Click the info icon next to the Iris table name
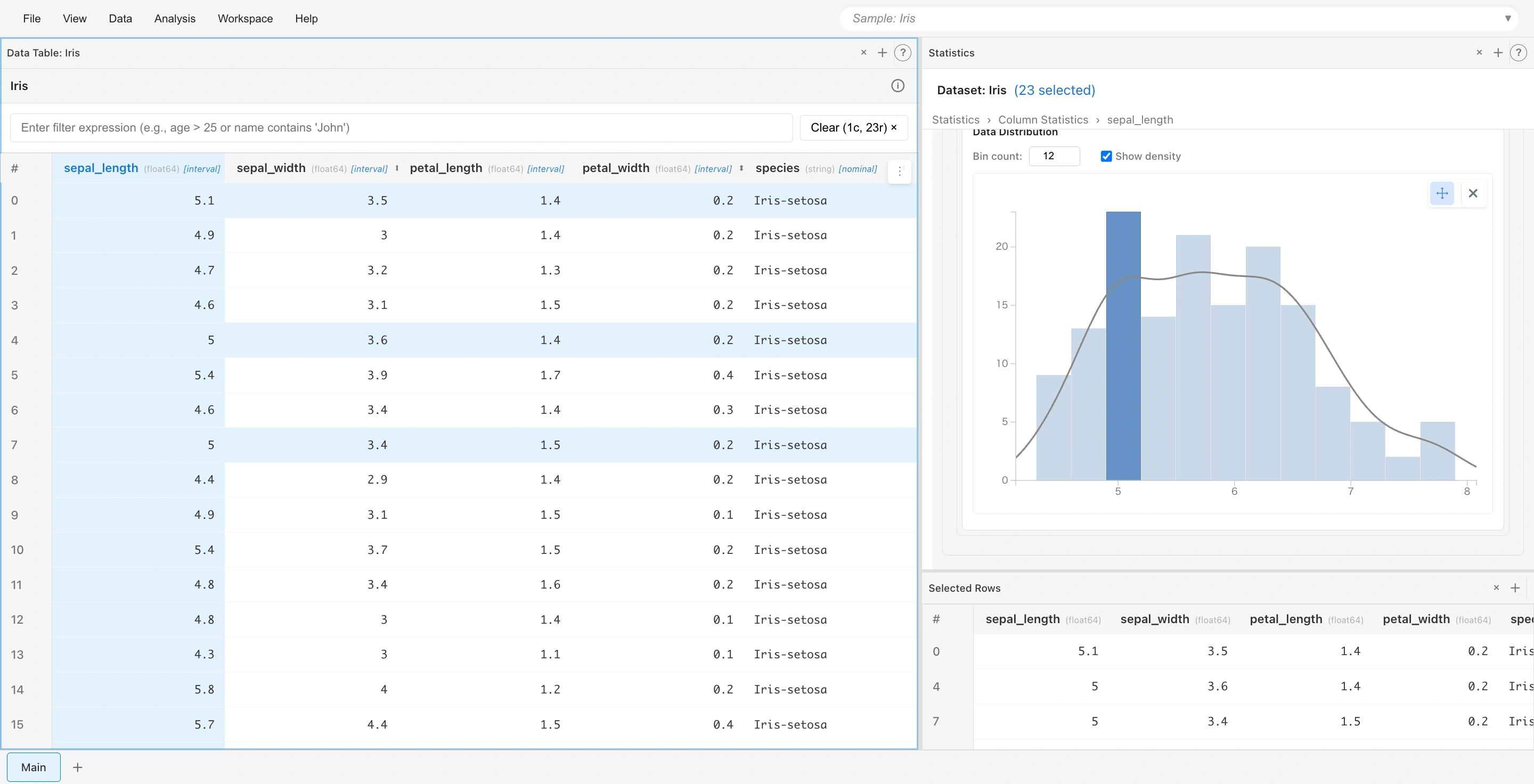1534x784 pixels. (x=898, y=85)
